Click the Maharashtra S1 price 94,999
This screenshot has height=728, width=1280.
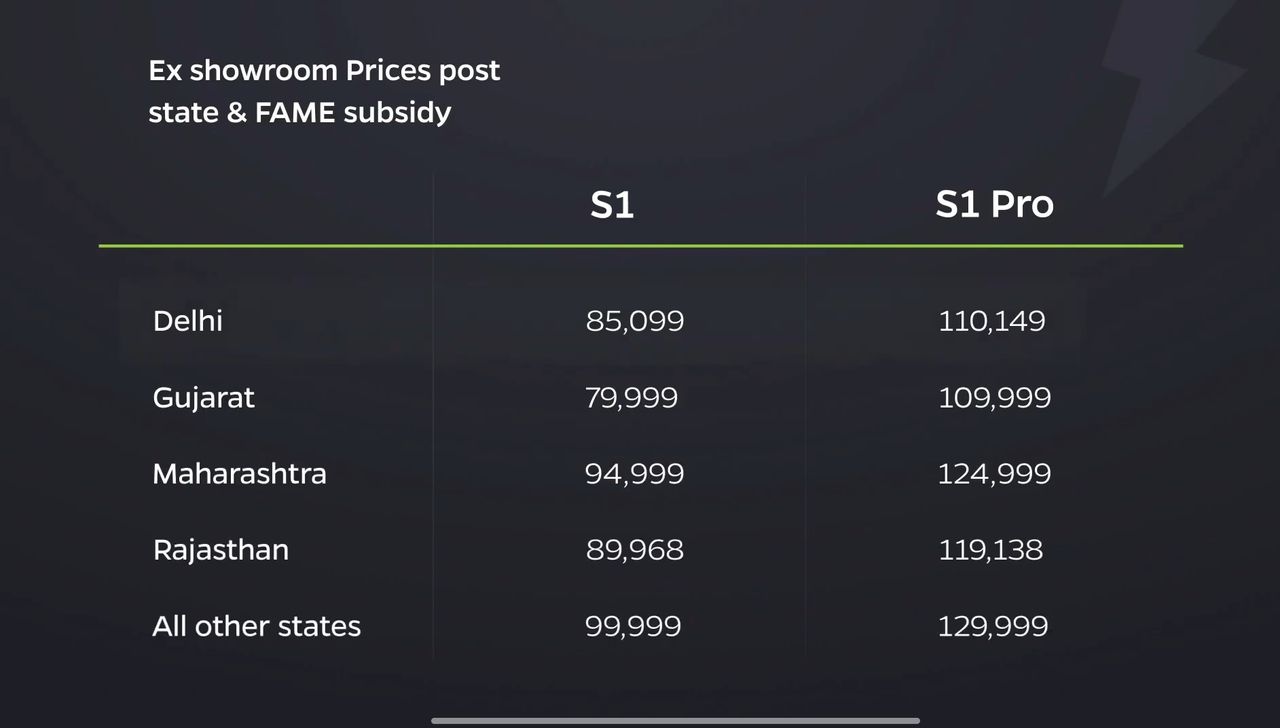634,473
